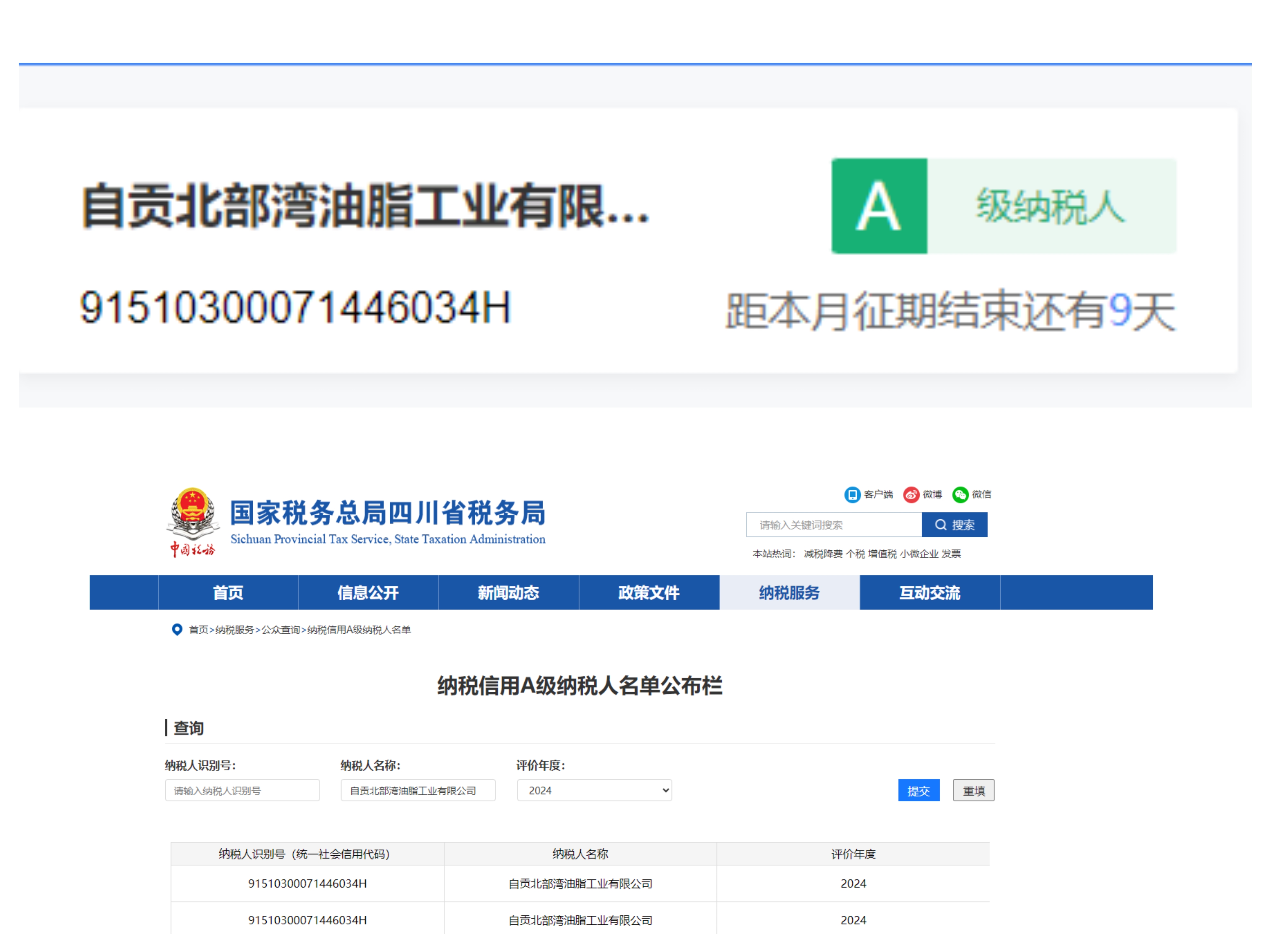Click the breadcrumb location pin icon

[177, 629]
